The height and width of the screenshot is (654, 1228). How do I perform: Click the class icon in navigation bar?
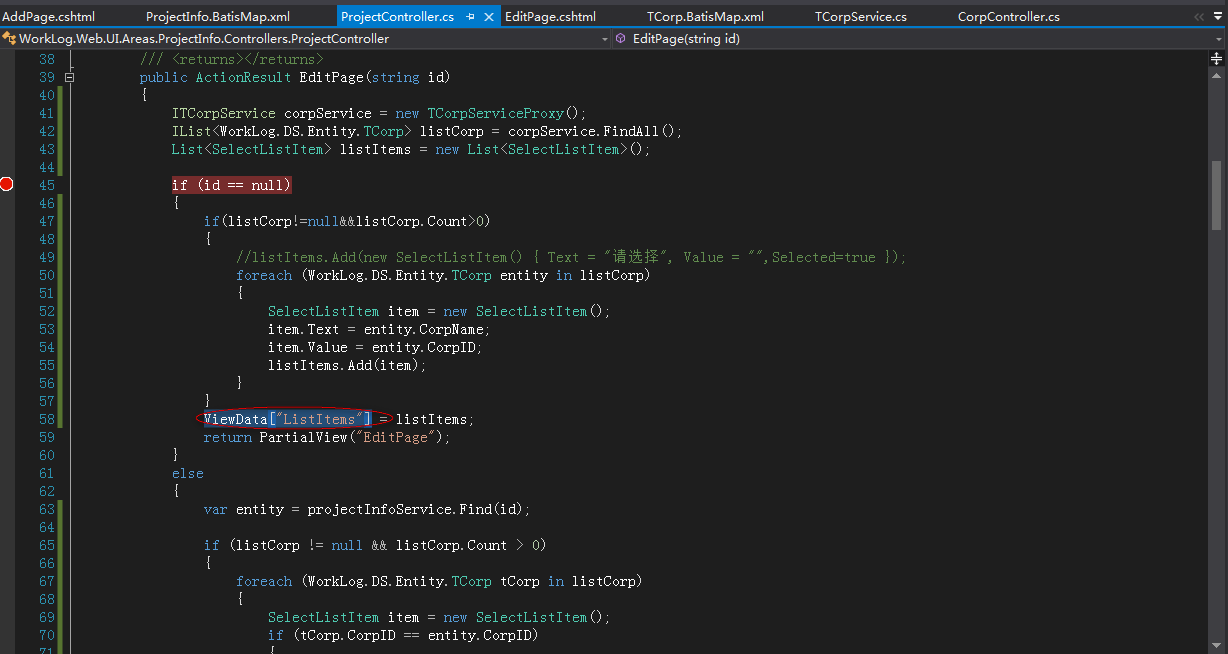tap(9, 39)
